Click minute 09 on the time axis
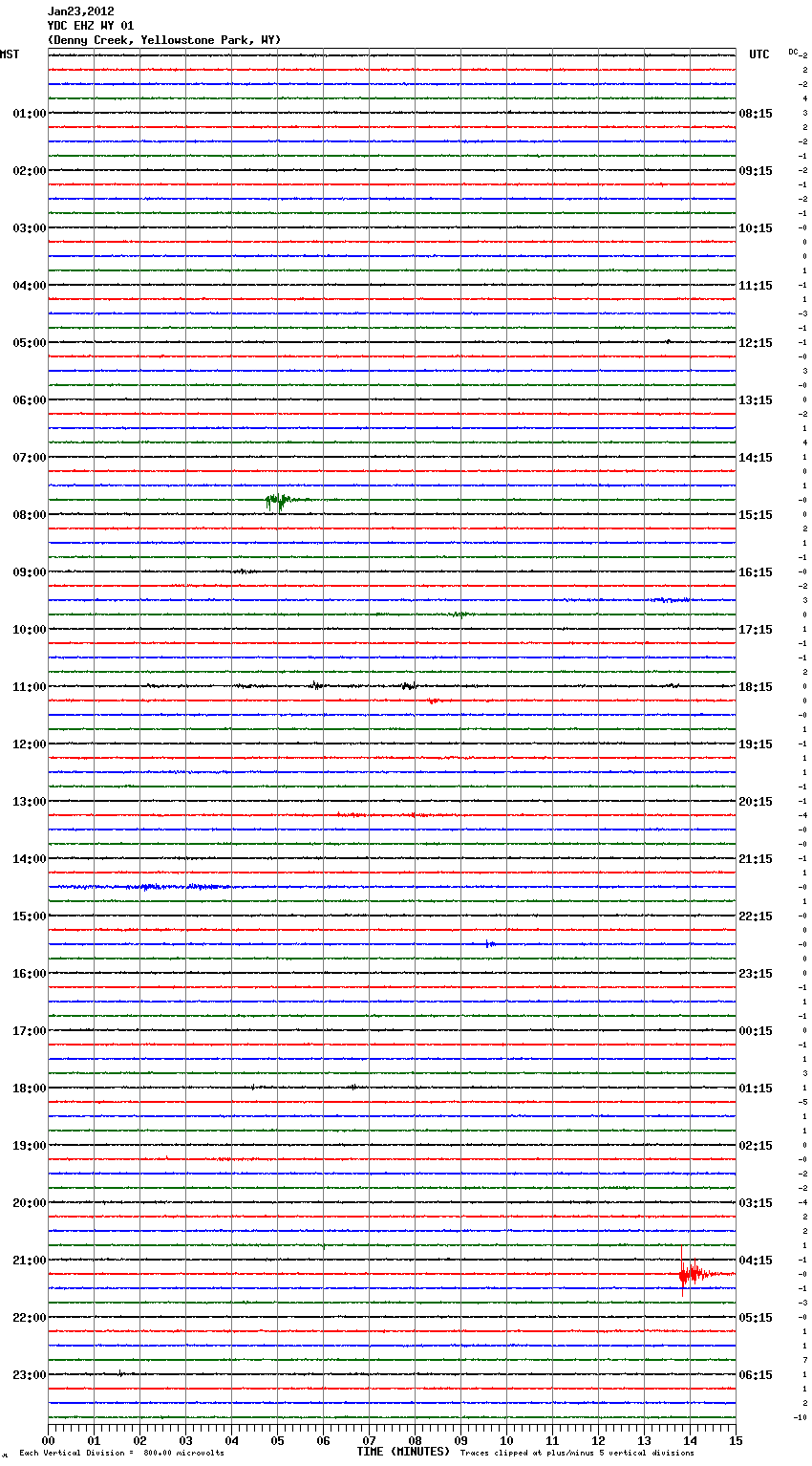The image size is (812, 1466). [x=460, y=1440]
